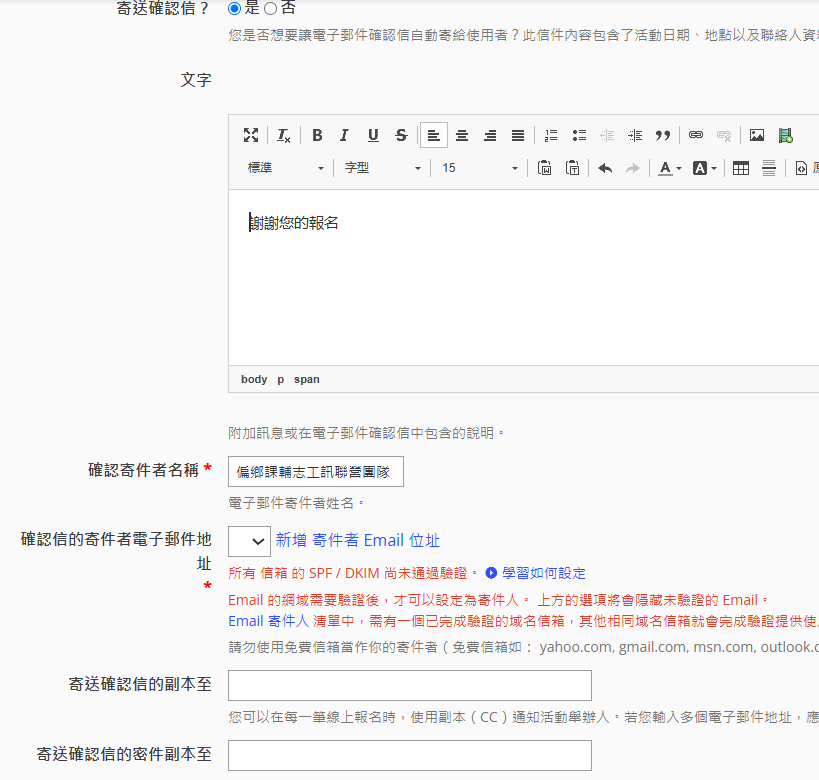This screenshot has height=780, width=819.
Task: Insert a block quote
Action: click(x=663, y=135)
